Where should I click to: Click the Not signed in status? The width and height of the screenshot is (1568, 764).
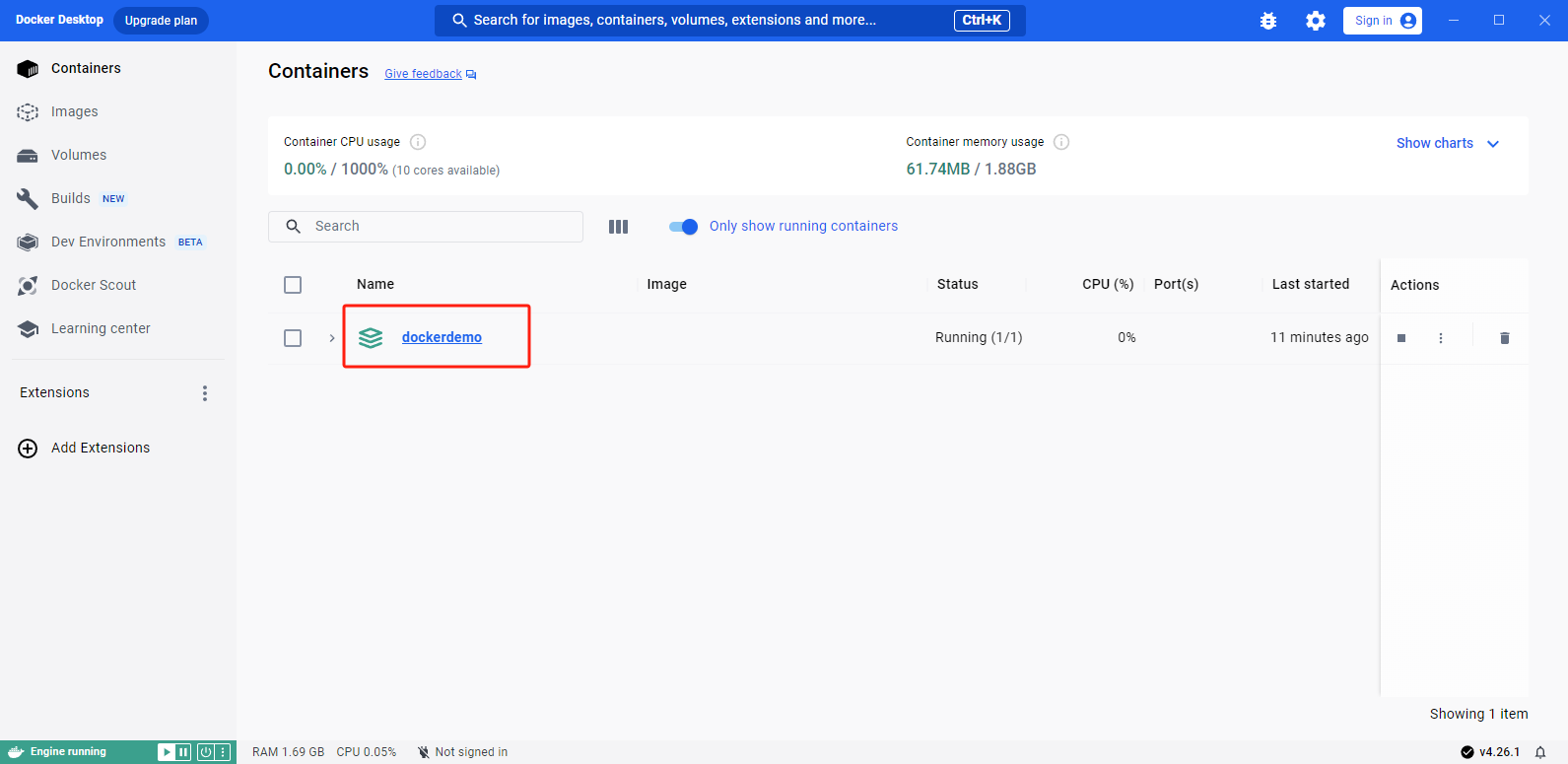point(463,752)
